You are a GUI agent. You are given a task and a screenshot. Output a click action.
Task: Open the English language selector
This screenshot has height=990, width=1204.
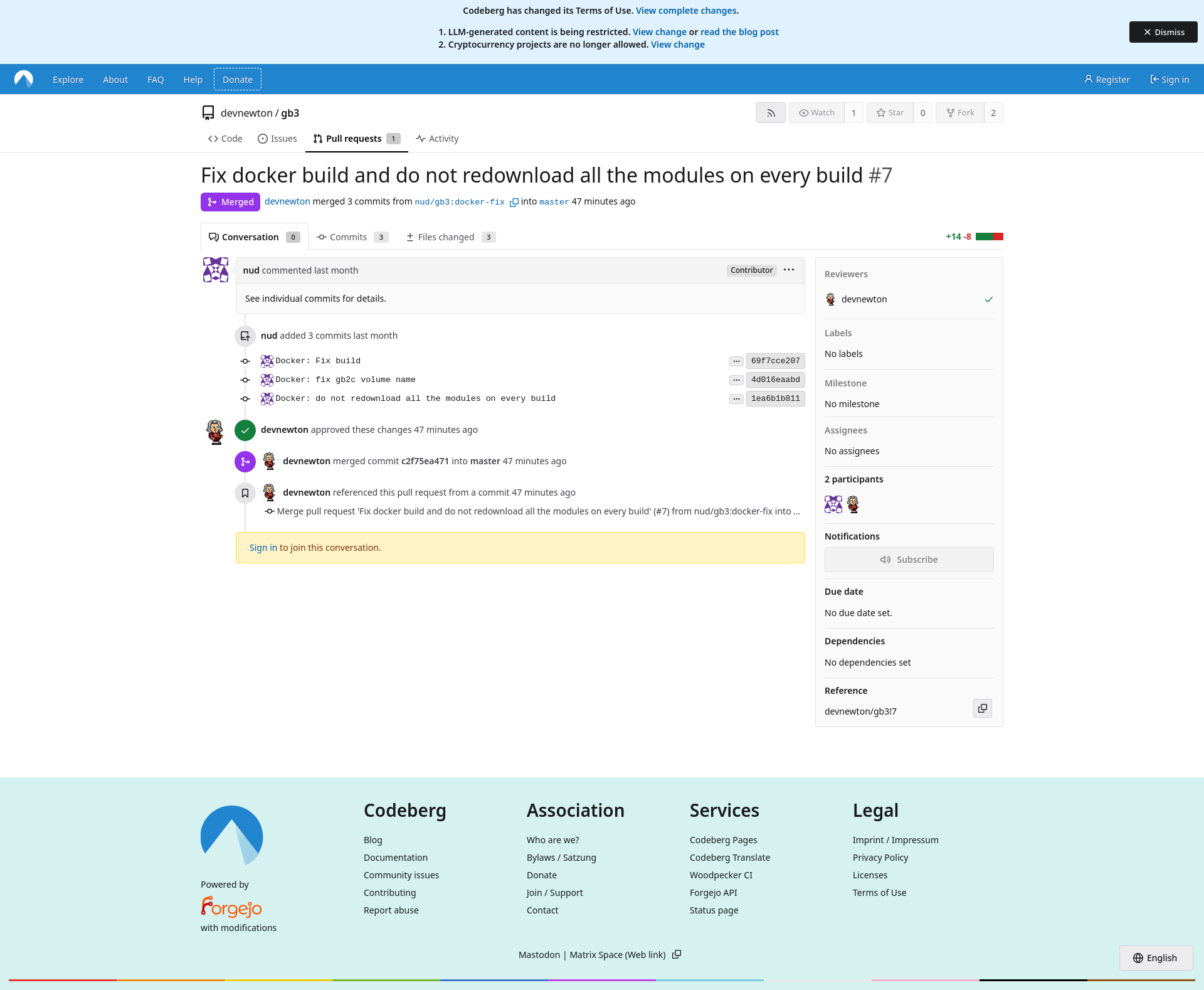[1156, 958]
